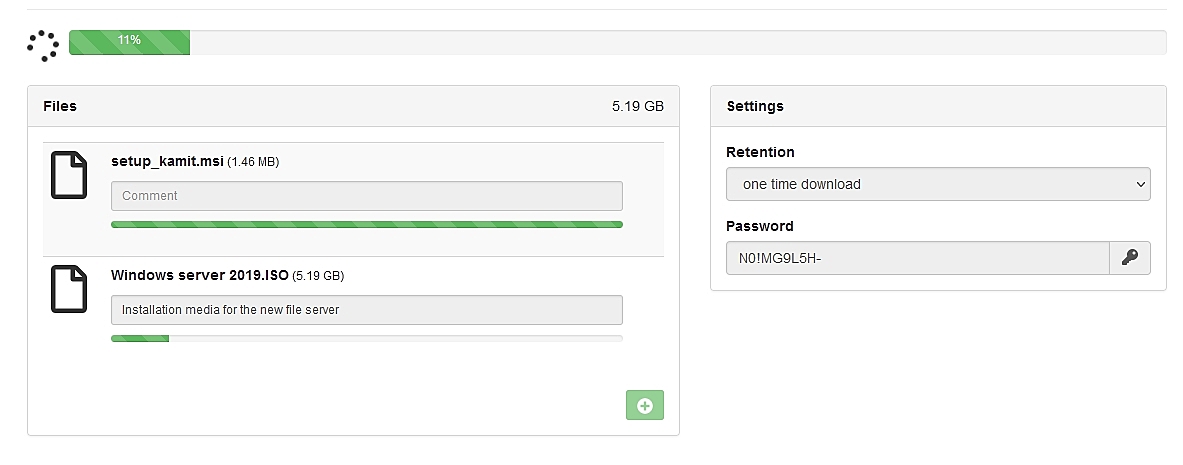The height and width of the screenshot is (465, 1183).
Task: Click the Comment field for setup_kamit.msi
Action: [366, 196]
